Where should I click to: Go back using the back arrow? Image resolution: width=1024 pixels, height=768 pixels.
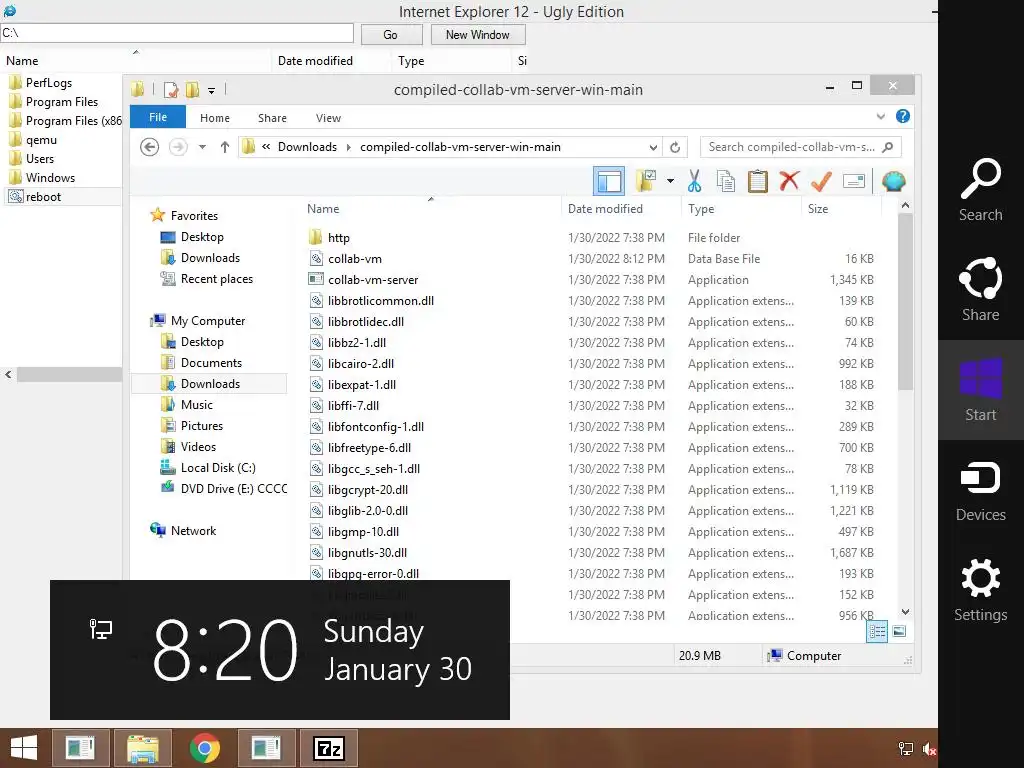[x=150, y=147]
